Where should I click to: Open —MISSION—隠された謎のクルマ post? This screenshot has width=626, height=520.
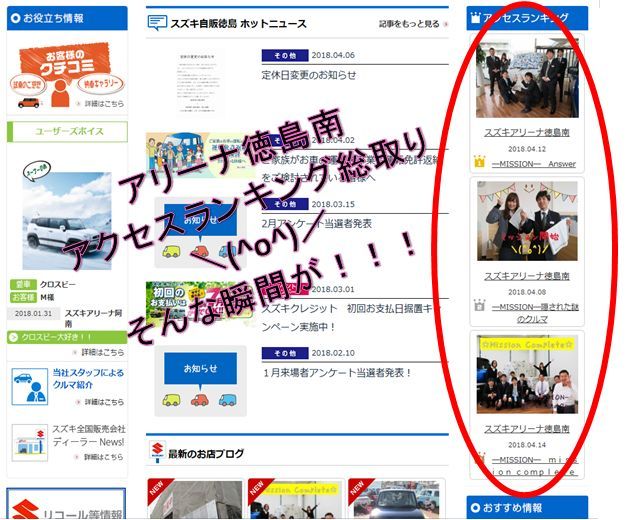tap(535, 313)
